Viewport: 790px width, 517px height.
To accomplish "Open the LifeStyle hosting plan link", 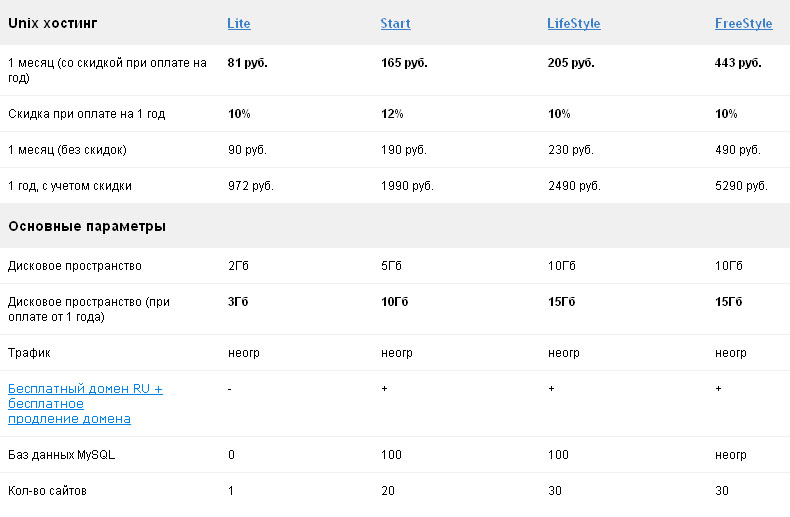I will [x=574, y=24].
